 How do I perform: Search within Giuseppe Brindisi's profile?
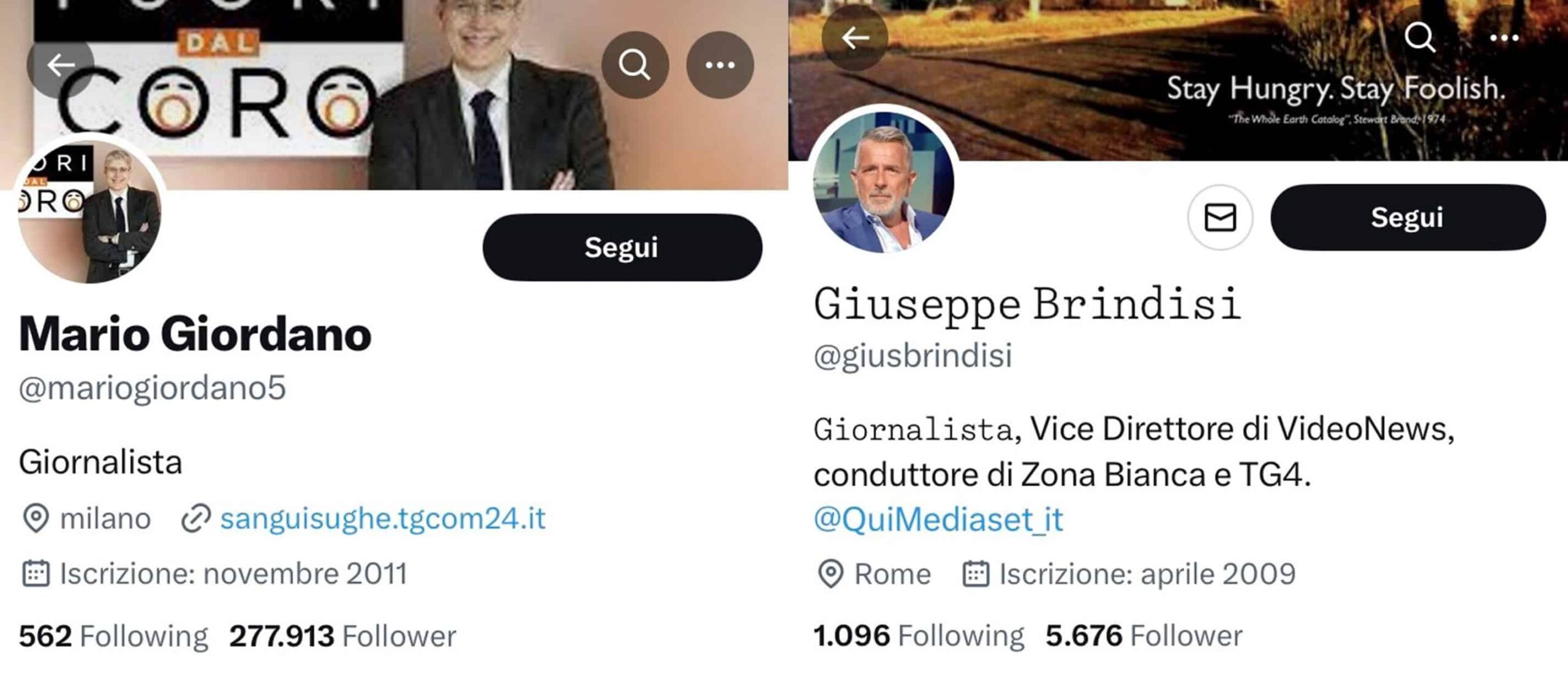(x=1420, y=38)
